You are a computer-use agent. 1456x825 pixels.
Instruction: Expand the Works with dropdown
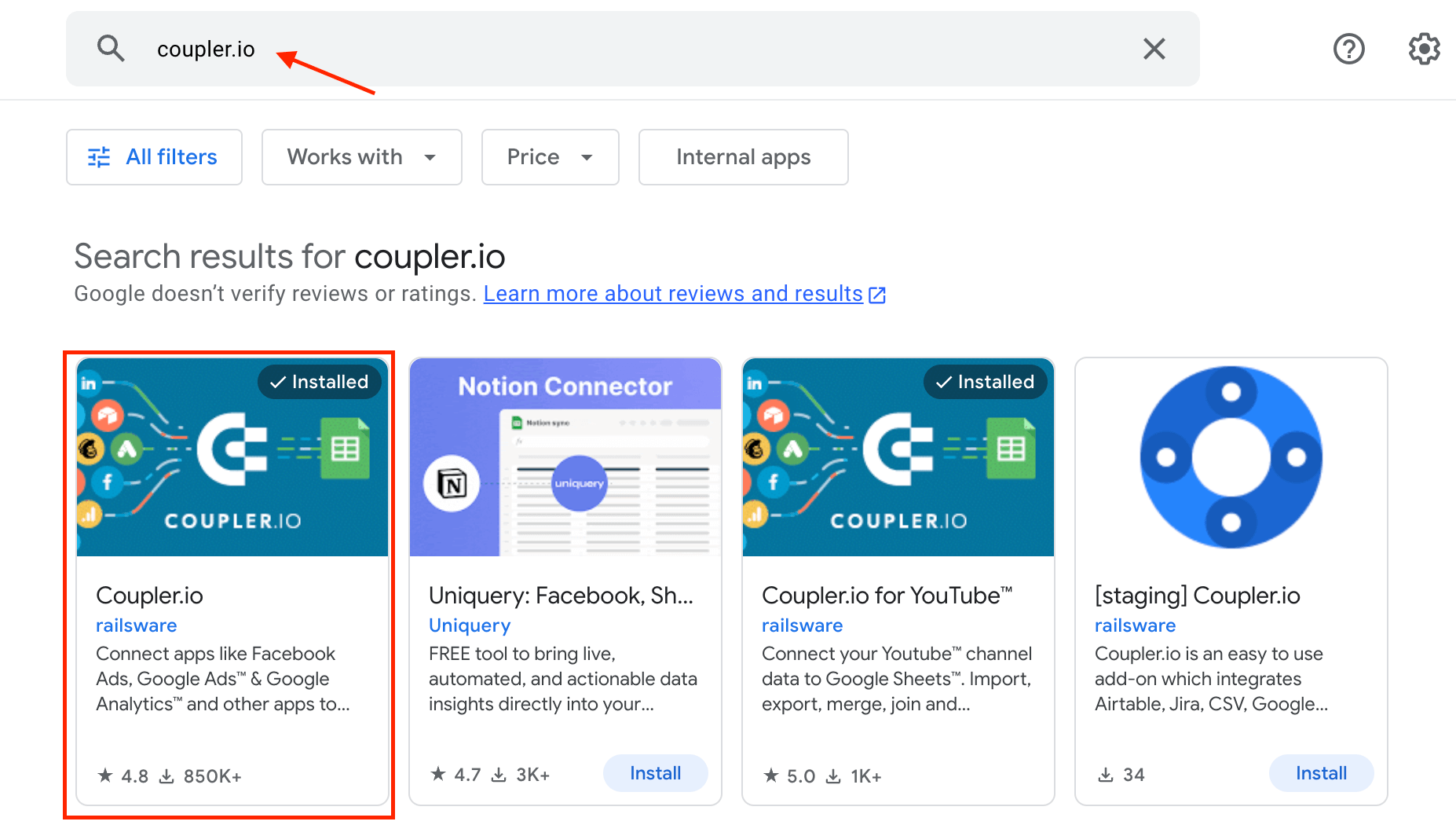tap(361, 157)
